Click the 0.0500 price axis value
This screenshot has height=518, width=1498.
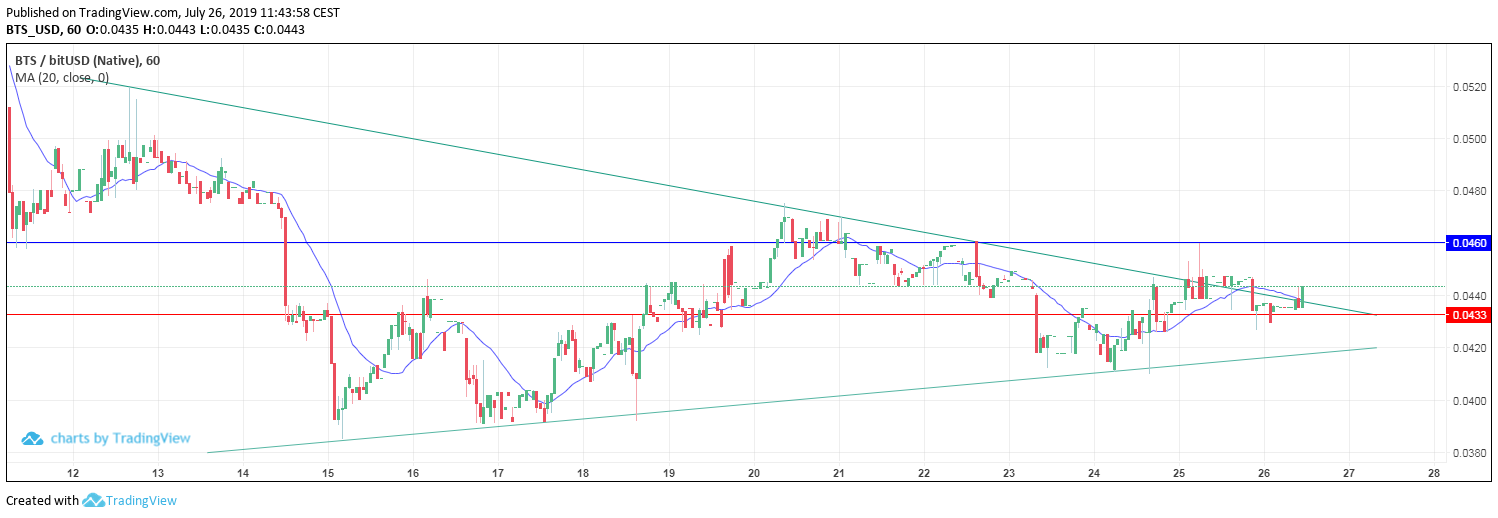1467,139
